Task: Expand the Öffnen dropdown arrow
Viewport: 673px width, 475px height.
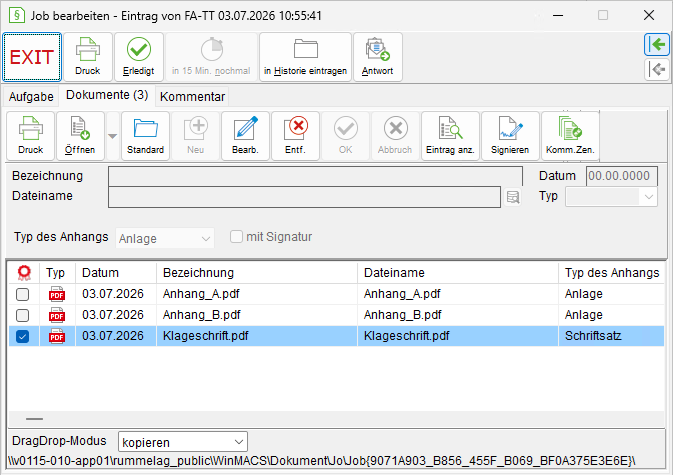Action: pos(112,136)
